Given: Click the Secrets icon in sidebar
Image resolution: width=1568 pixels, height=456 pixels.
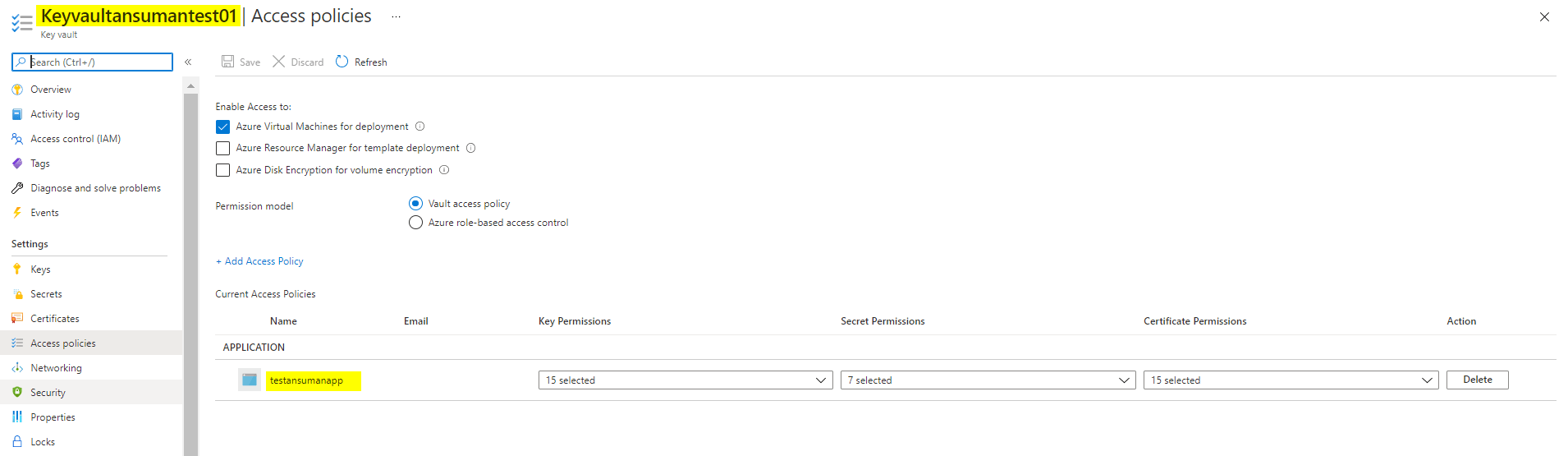Looking at the screenshot, I should click(17, 294).
